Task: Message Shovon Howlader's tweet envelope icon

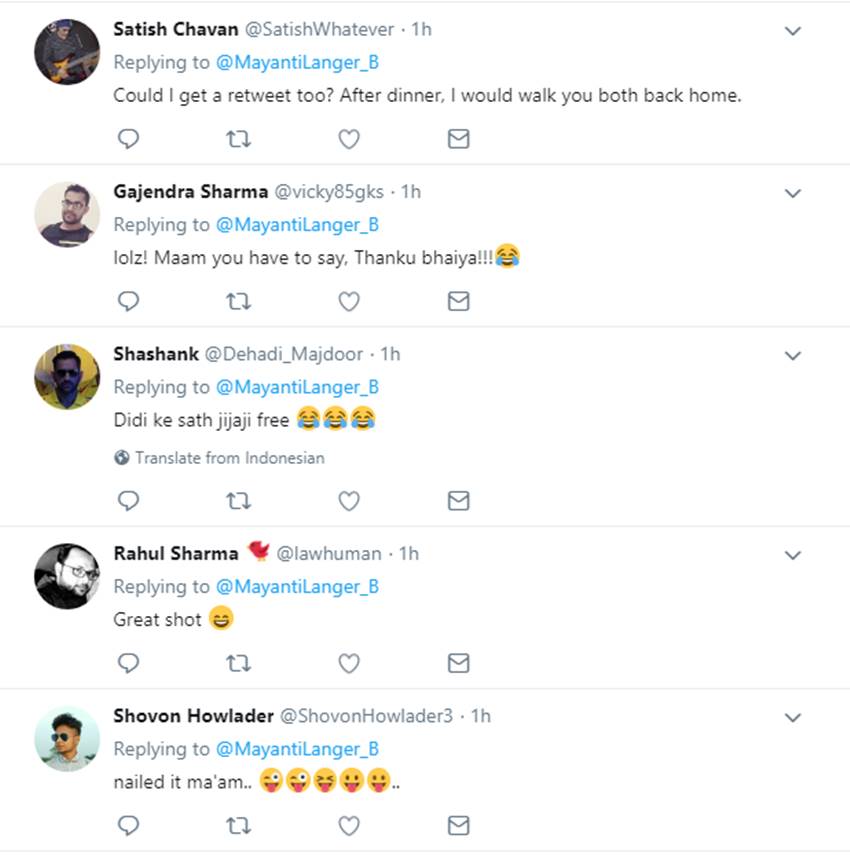Action: coord(458,825)
